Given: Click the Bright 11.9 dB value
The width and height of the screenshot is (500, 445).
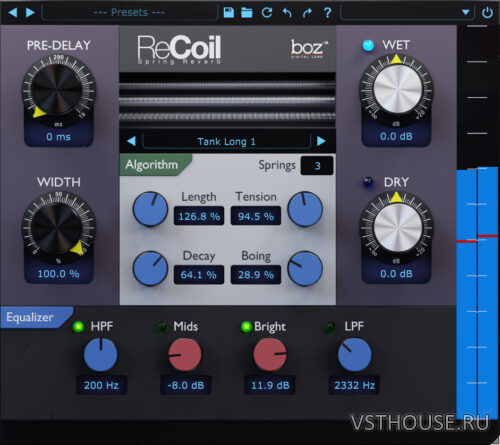Looking at the screenshot, I should (x=270, y=385).
